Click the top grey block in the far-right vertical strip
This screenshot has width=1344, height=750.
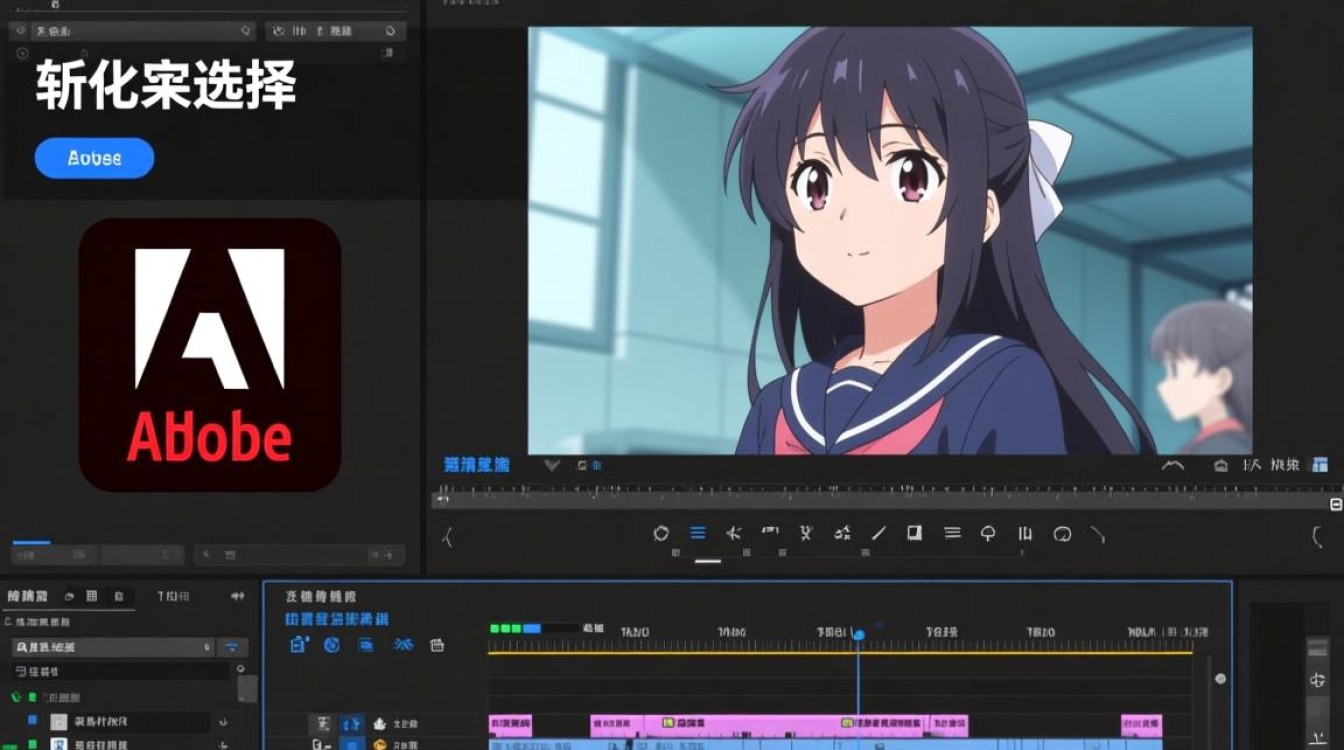pyautogui.click(x=1319, y=649)
